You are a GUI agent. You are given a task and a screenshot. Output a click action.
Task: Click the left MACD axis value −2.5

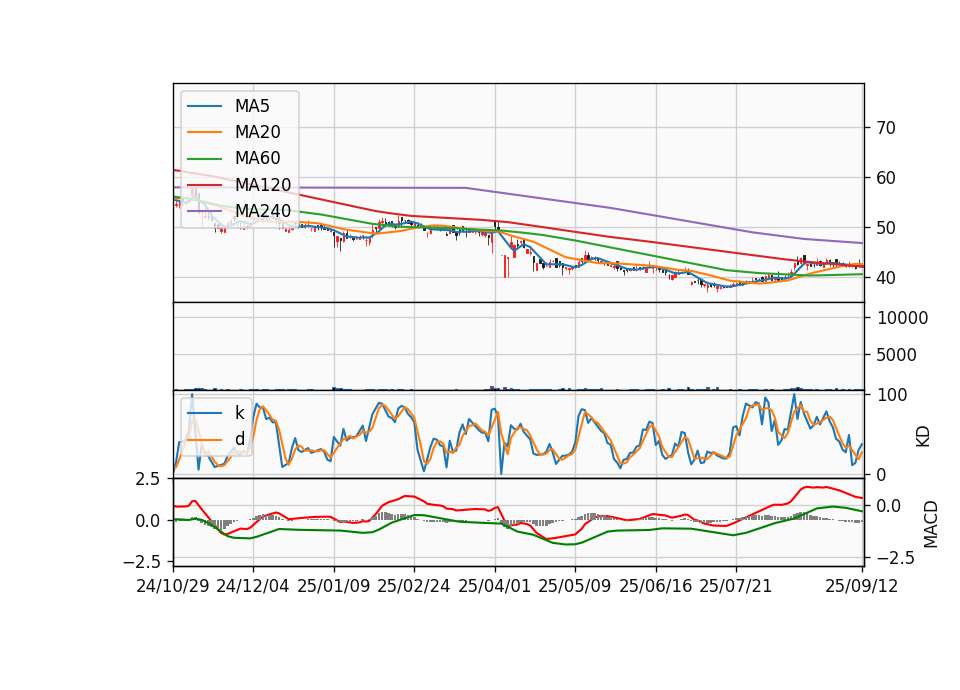point(141,561)
